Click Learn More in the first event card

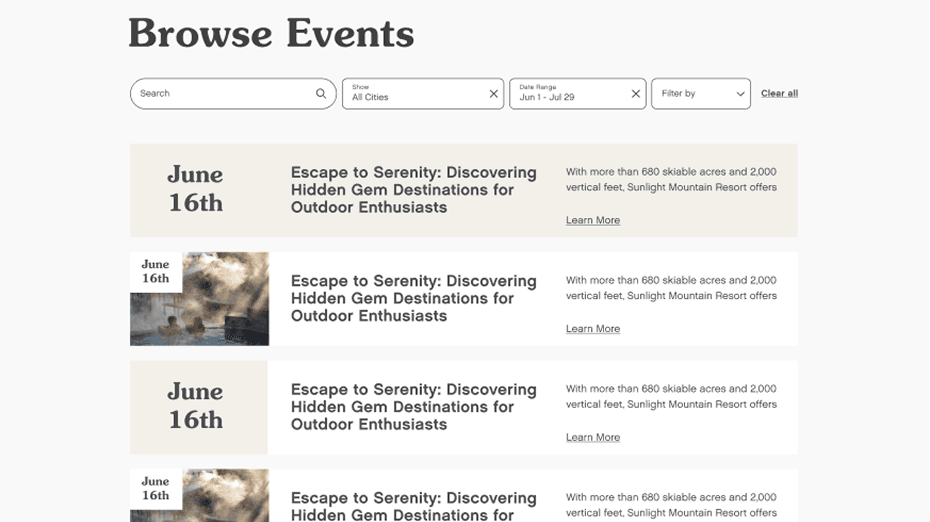point(593,220)
